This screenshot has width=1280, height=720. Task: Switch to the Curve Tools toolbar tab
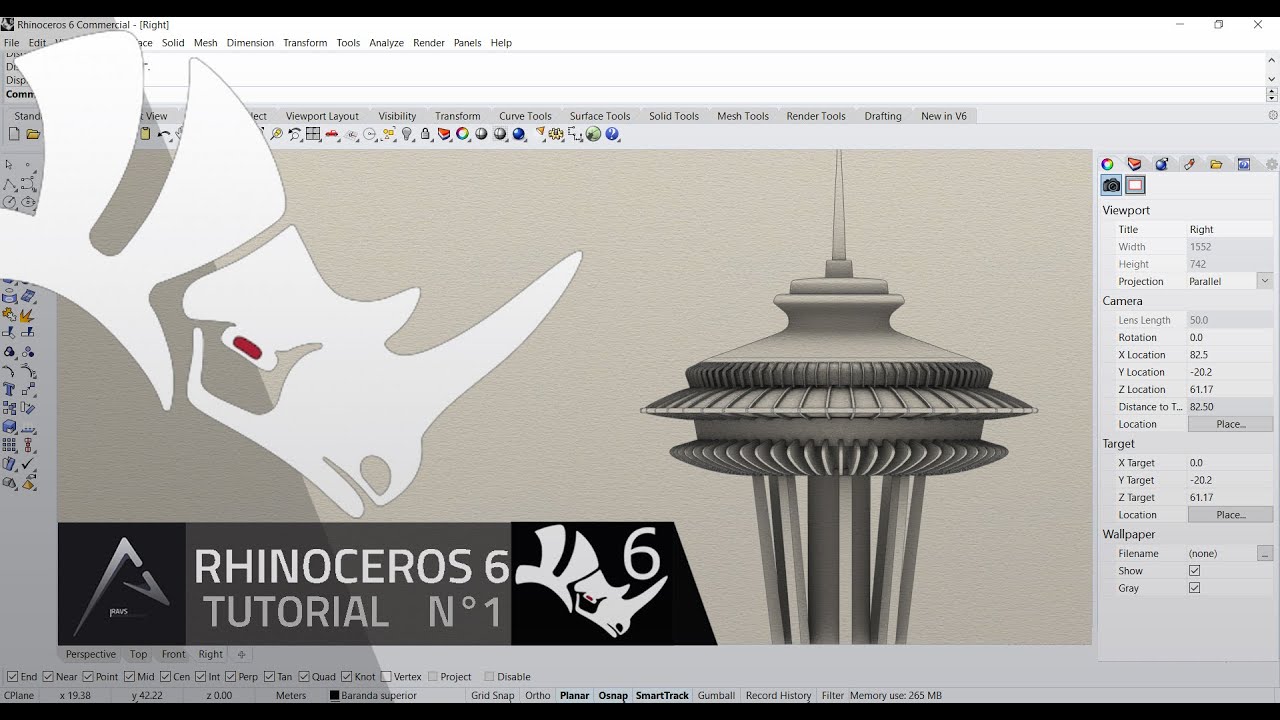point(525,116)
